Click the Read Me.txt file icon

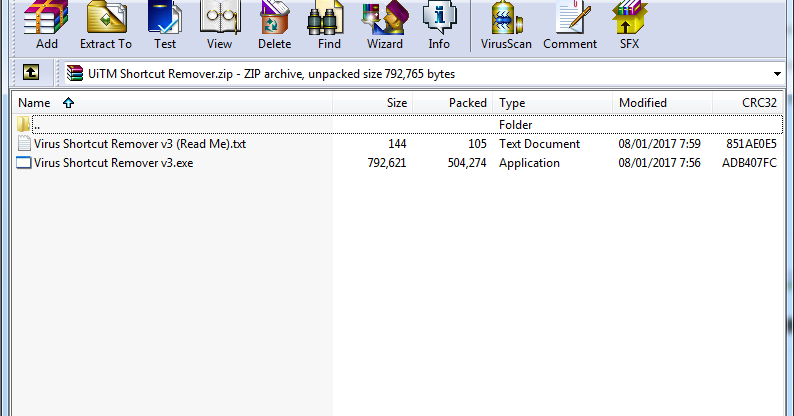(x=24, y=144)
